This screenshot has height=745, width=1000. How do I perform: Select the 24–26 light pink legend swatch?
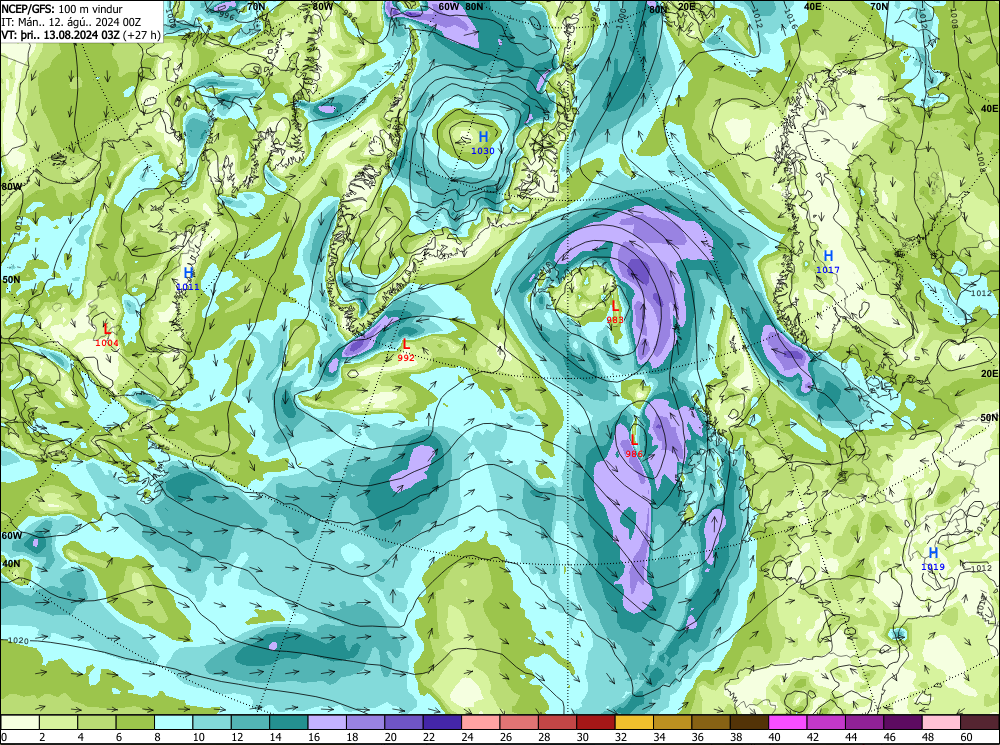pos(481,722)
